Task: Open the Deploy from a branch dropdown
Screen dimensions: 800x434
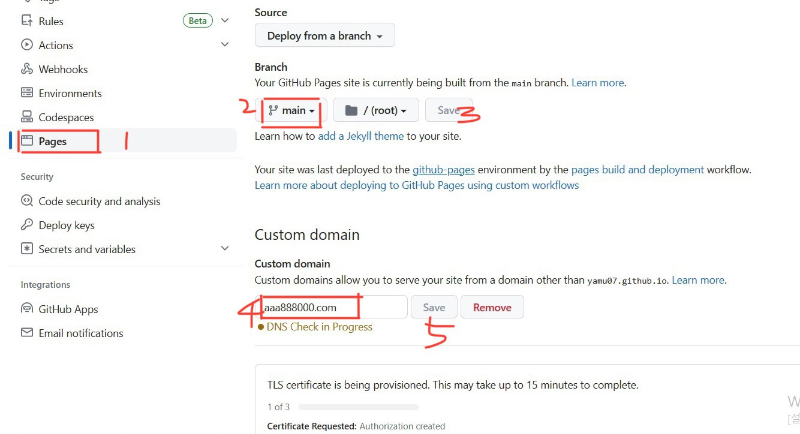Action: point(324,36)
